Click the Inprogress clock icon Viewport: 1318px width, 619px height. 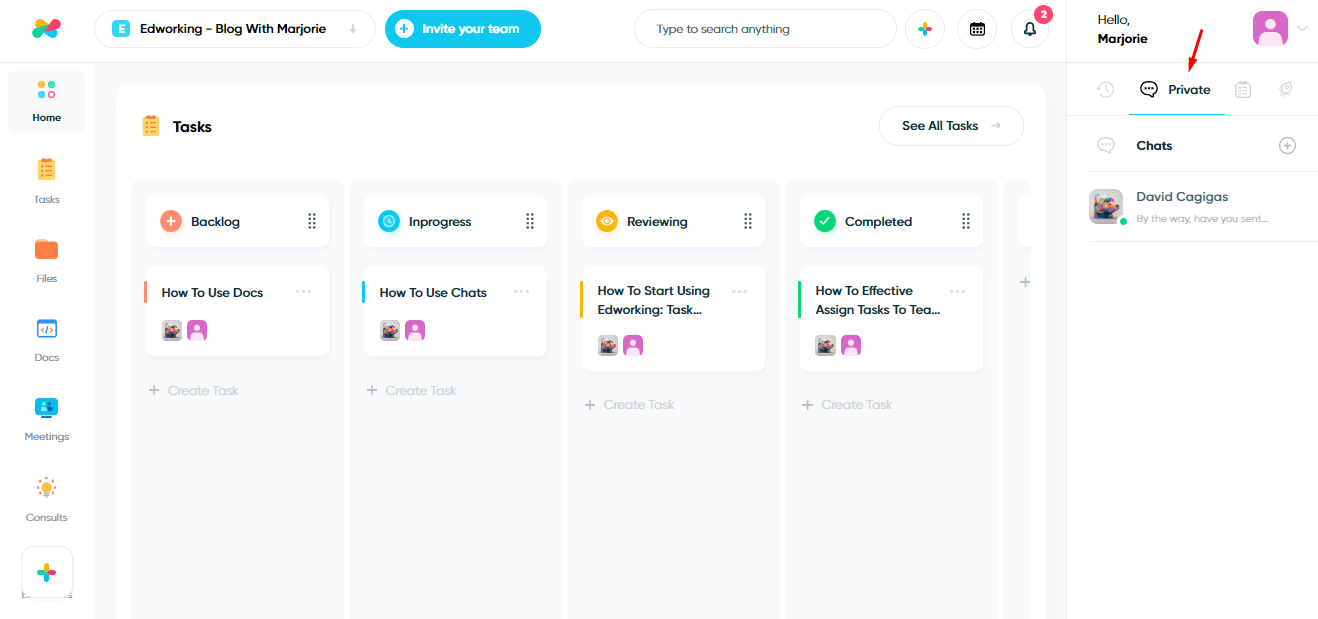point(389,221)
